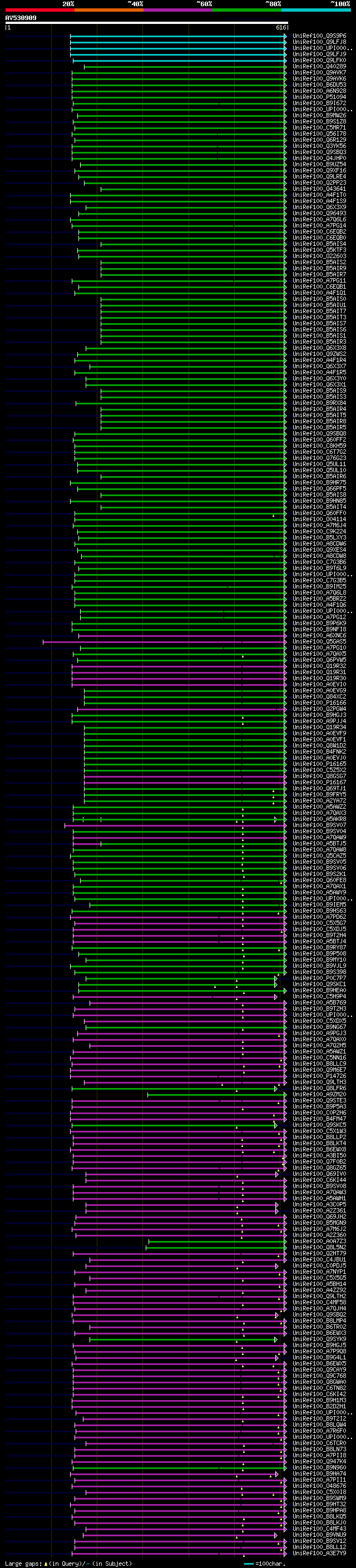This screenshot has width=356, height=1568.
Task: Open hit UniRef100_Q6PVW5
Action: (319, 660)
